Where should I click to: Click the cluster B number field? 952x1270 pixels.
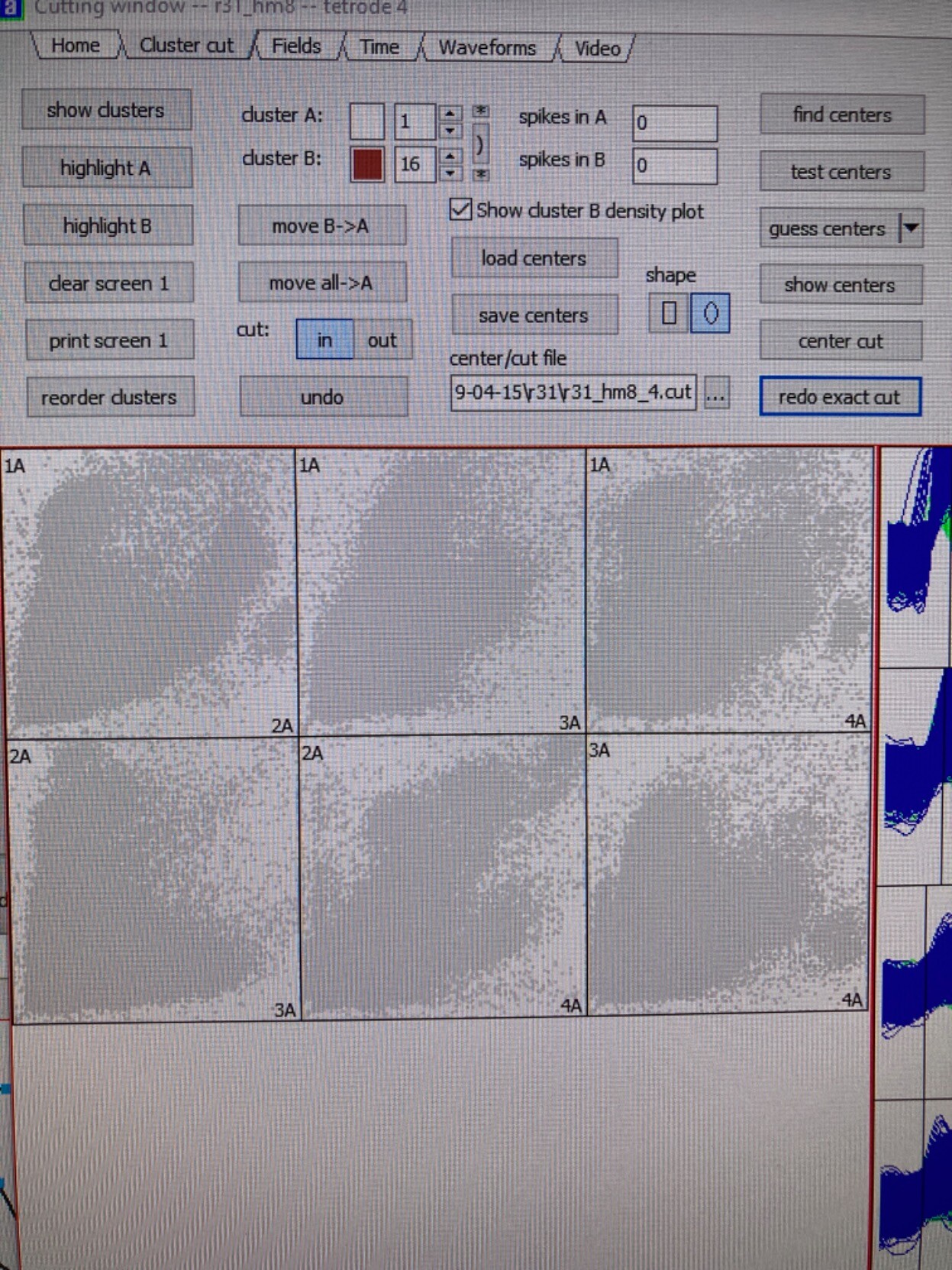415,164
